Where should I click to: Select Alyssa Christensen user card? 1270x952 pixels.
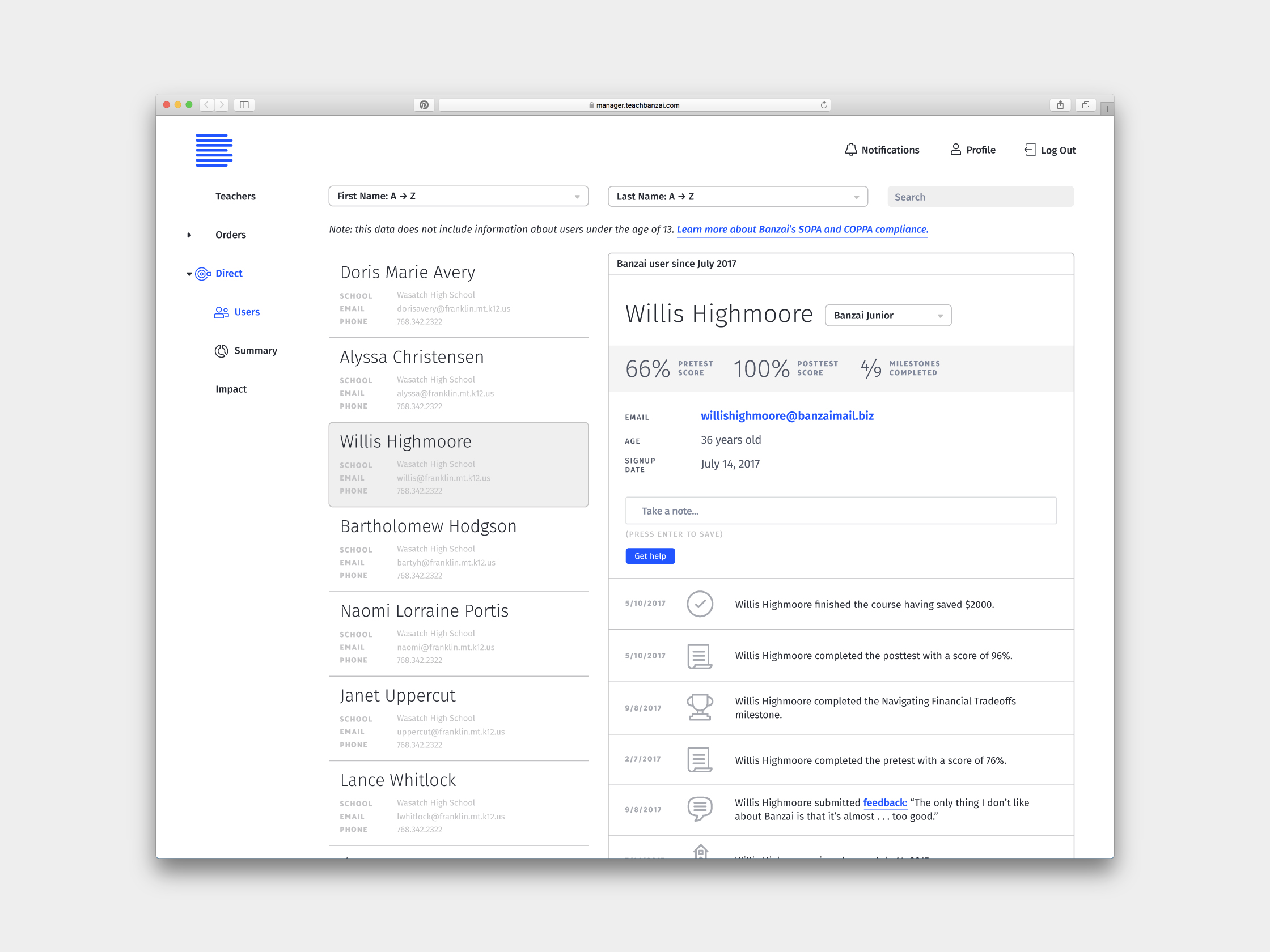pos(458,380)
